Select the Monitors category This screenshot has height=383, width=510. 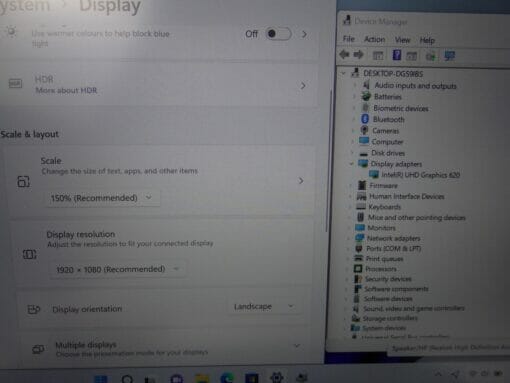point(381,228)
